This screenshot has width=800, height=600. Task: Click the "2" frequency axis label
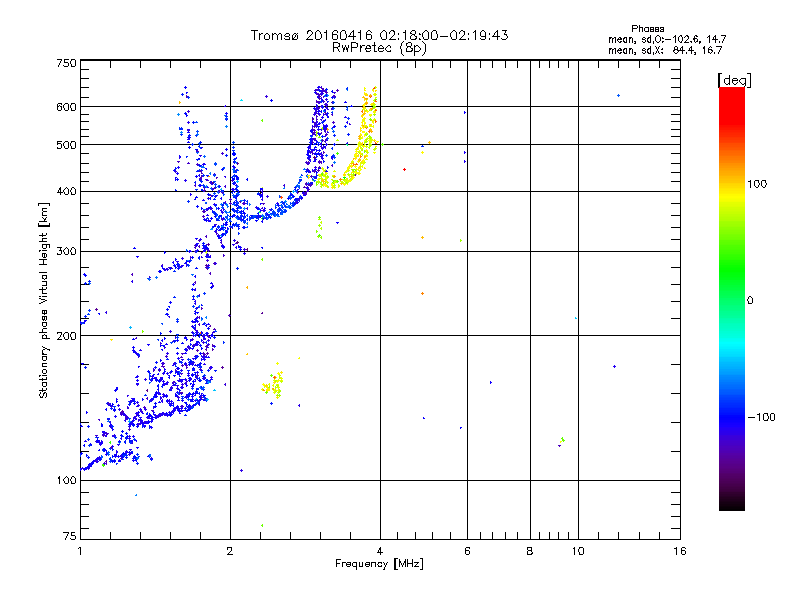(x=230, y=551)
